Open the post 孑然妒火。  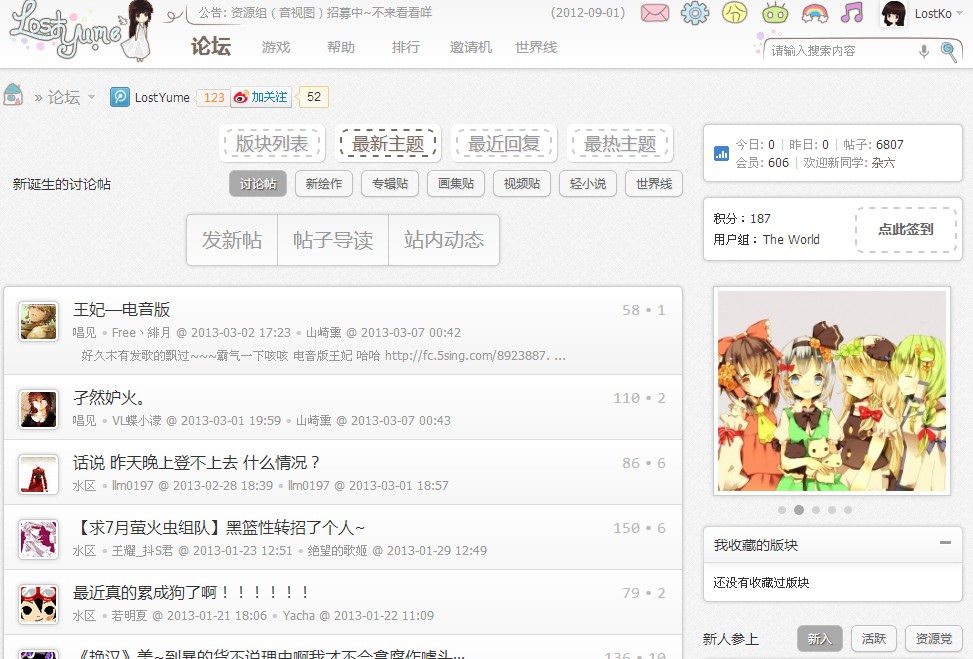click(109, 398)
